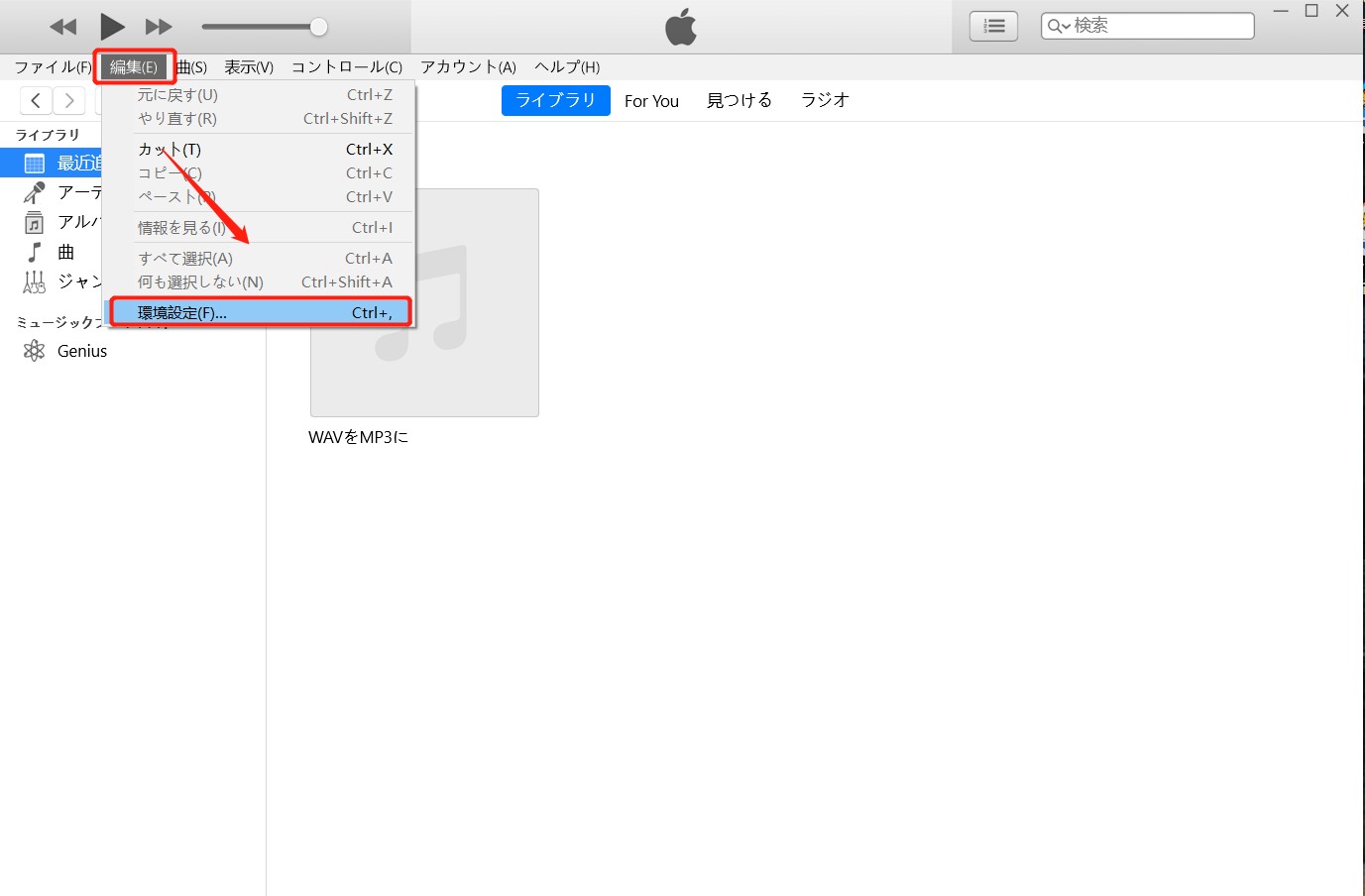
Task: Select 元に戻す(U) from the edit menu
Action: [259, 94]
